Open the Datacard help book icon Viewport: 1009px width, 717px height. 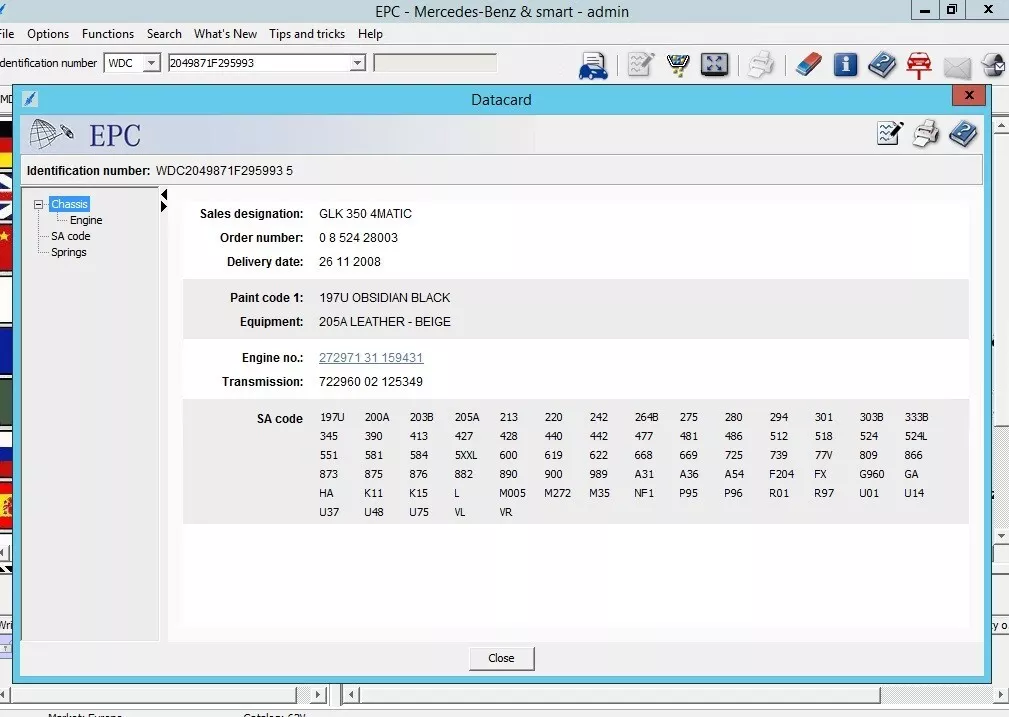[x=963, y=133]
